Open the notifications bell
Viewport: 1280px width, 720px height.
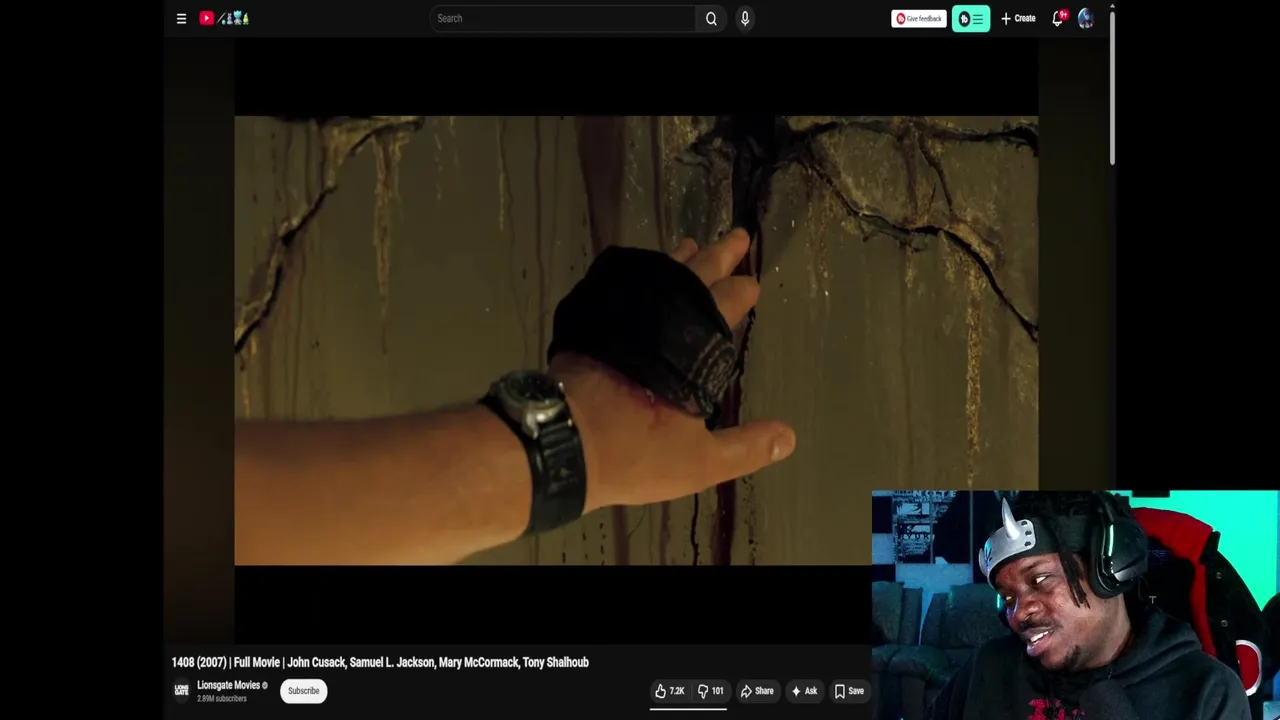point(1058,18)
